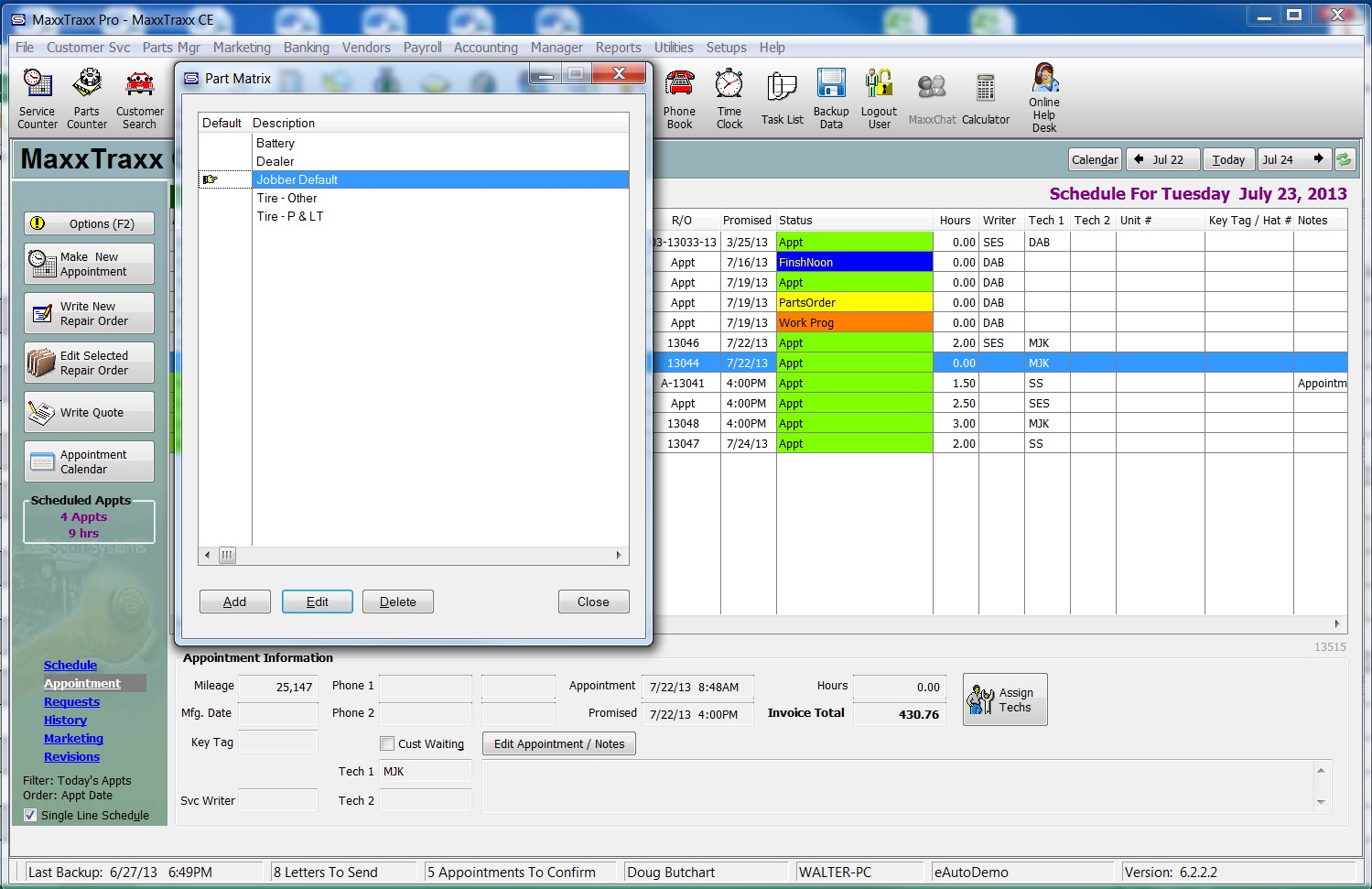Image resolution: width=1372 pixels, height=889 pixels.
Task: Select Dealer row in Part Matrix
Action: click(414, 161)
